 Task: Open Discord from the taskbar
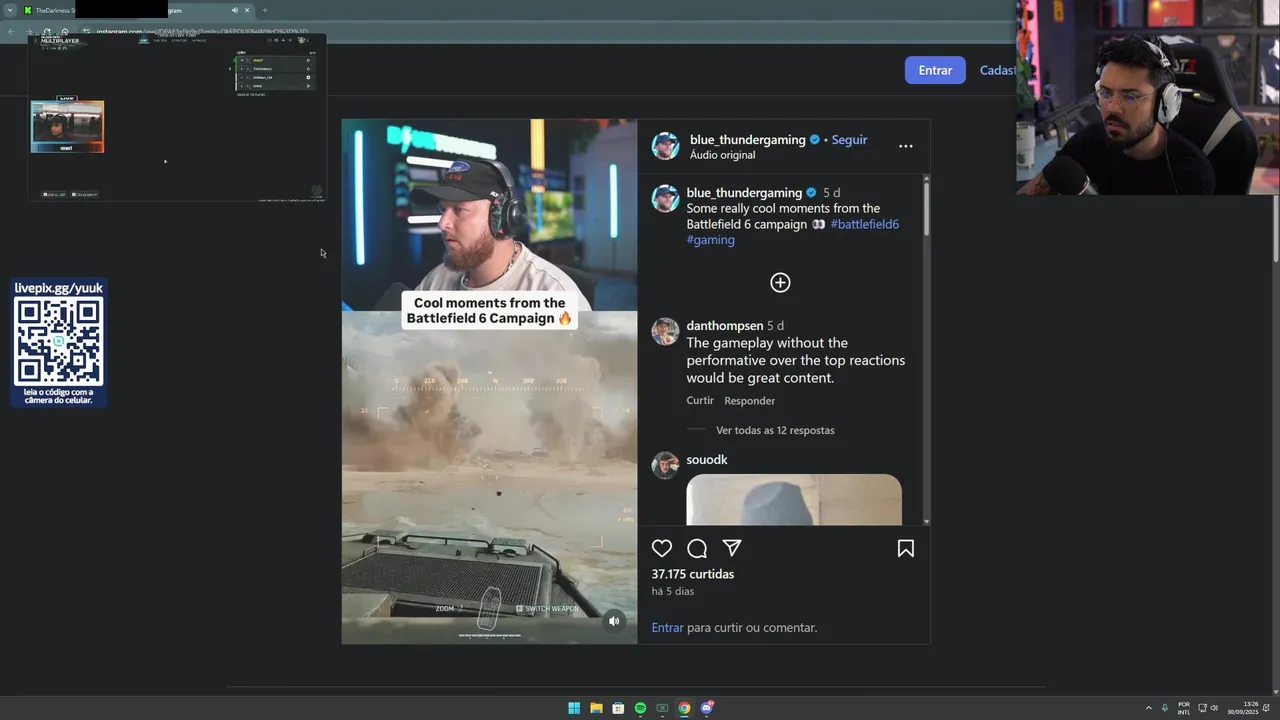click(707, 708)
